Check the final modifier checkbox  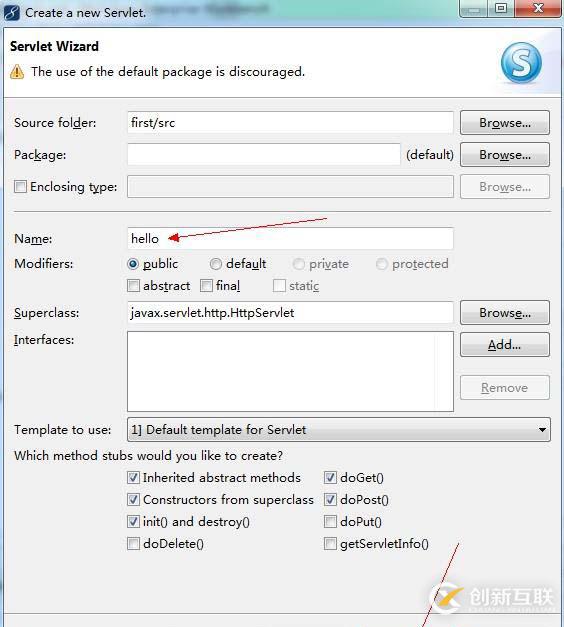(x=206, y=286)
